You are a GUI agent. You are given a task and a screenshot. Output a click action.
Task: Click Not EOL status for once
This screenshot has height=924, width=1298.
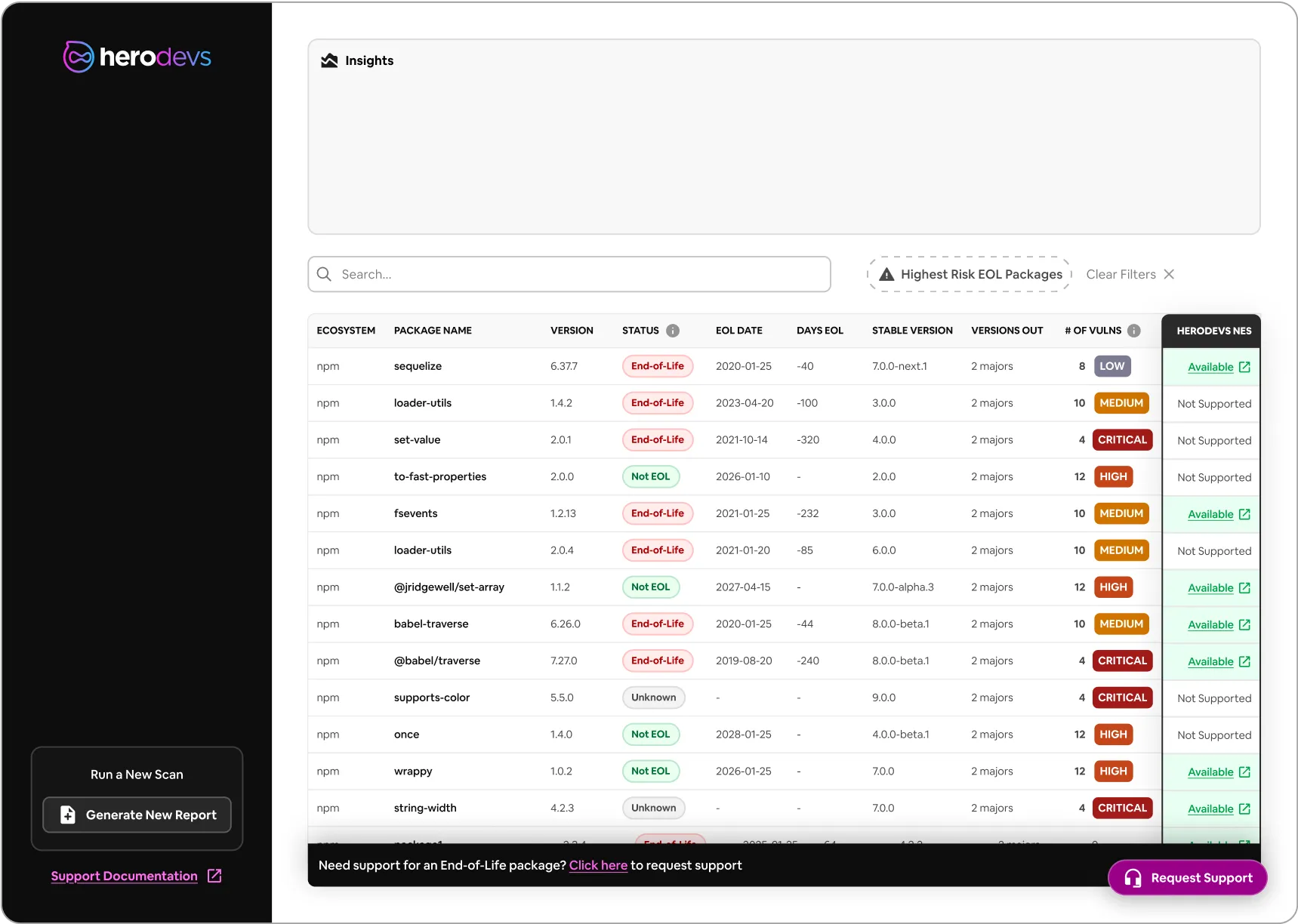651,735
